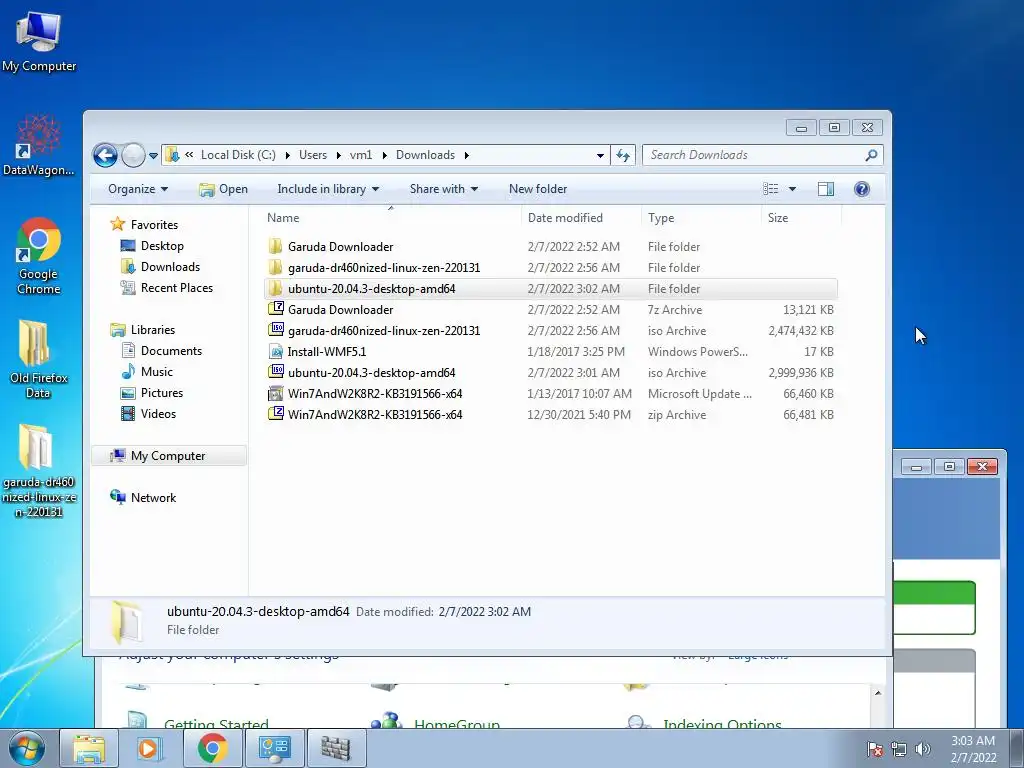The image size is (1024, 768).
Task: Click the Local Disk (C:) breadcrumb
Action: coord(238,155)
